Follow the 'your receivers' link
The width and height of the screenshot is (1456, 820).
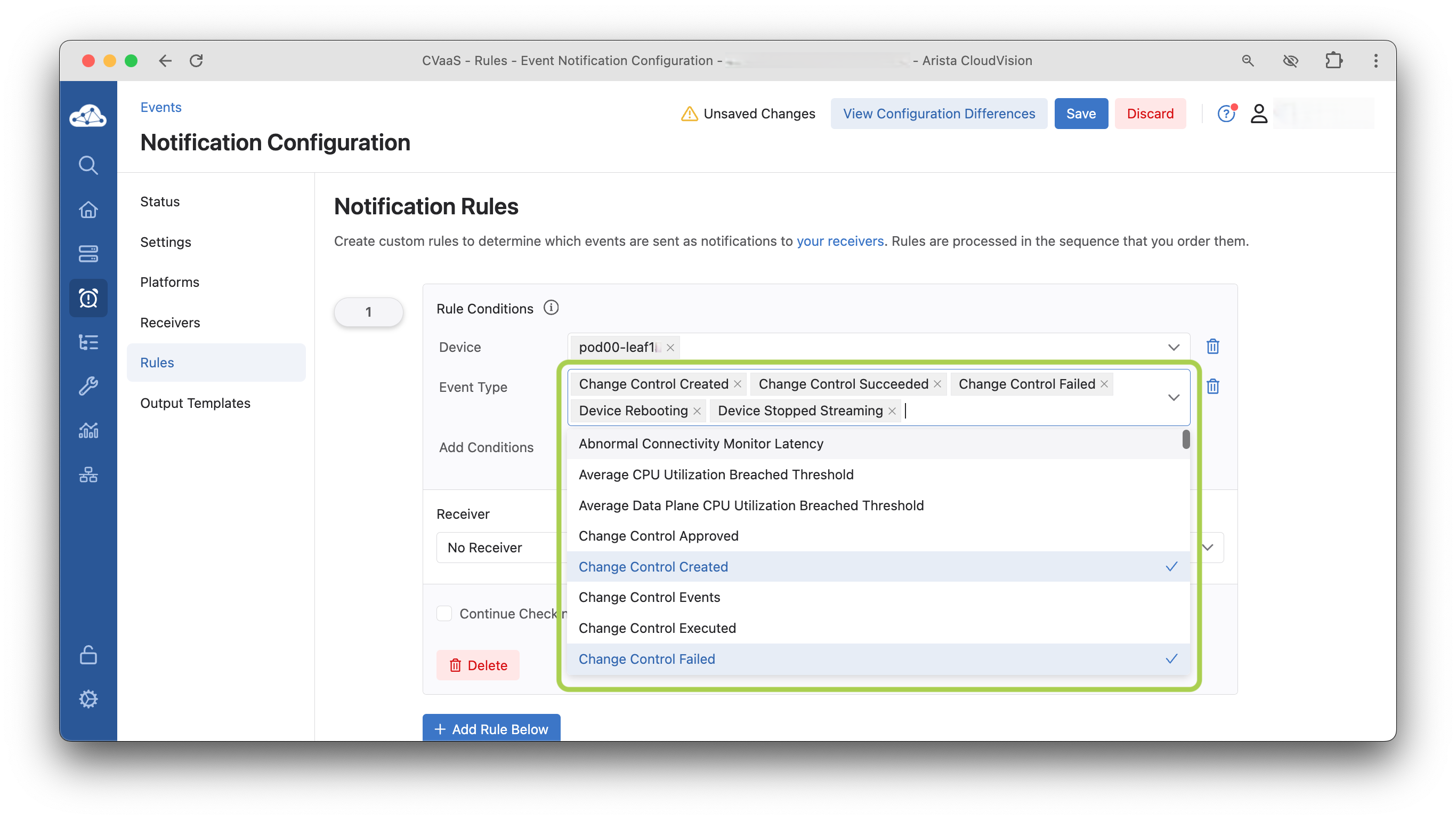click(840, 241)
